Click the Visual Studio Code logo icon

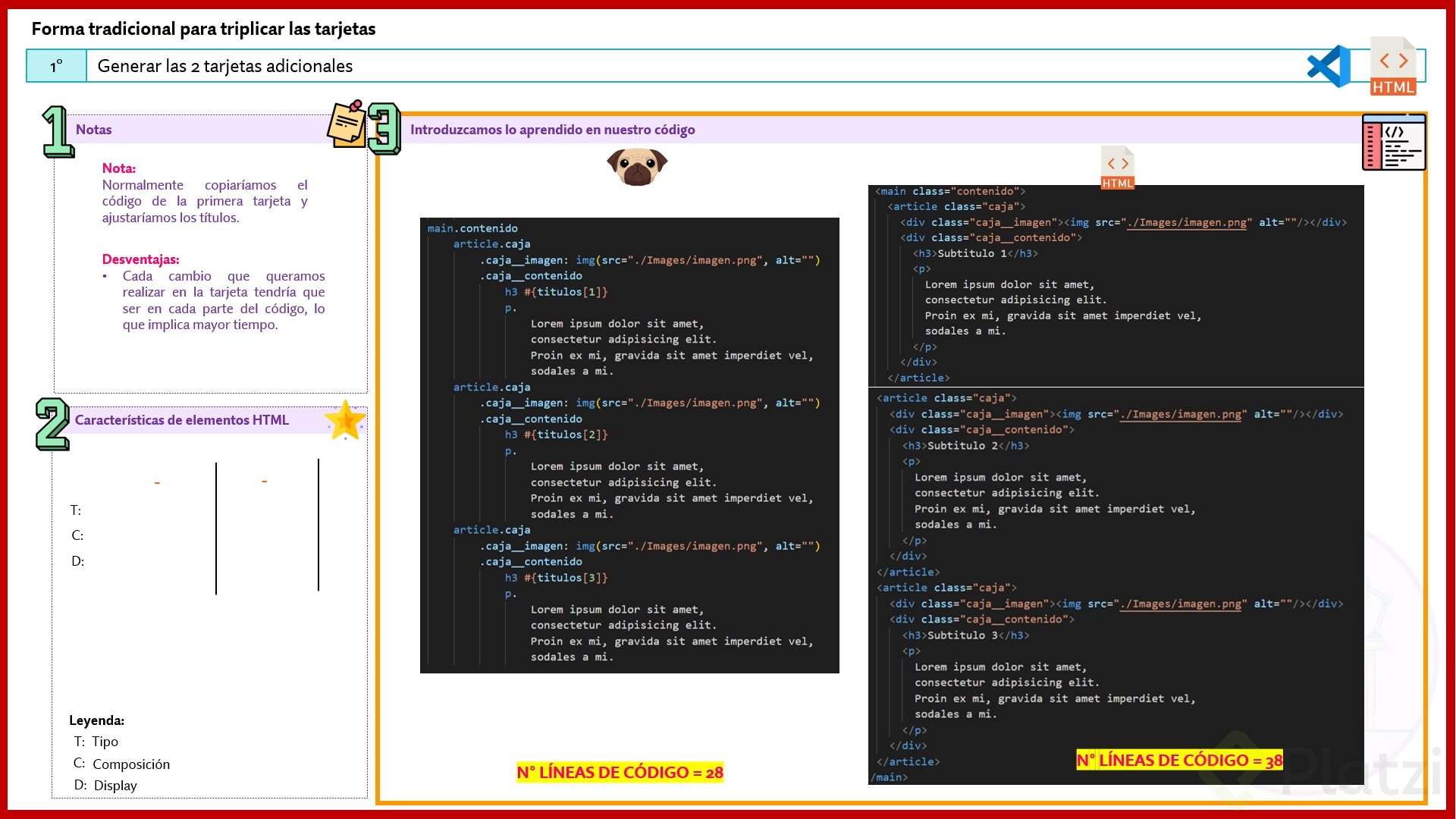(1329, 66)
